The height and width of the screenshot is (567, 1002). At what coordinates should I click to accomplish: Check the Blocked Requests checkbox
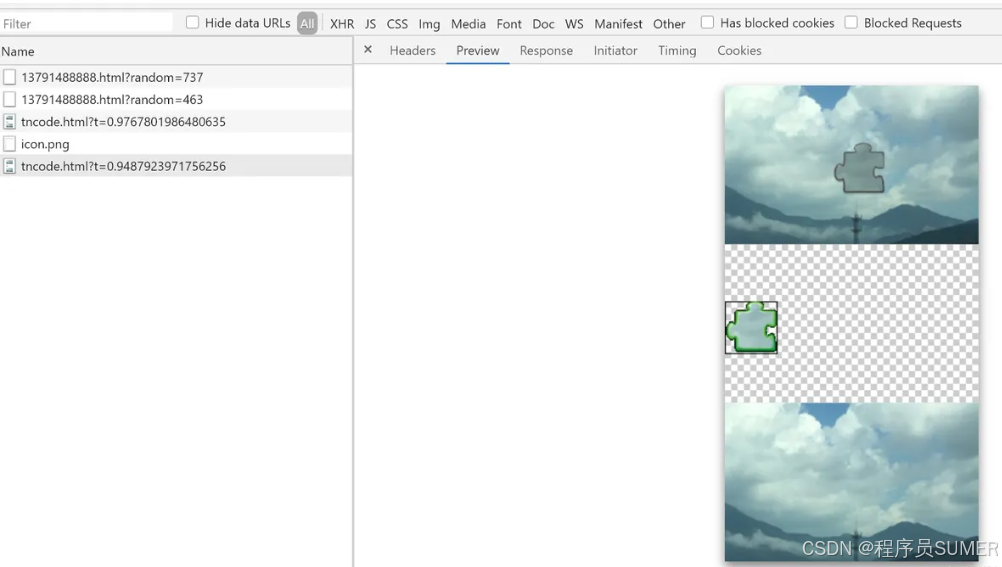(x=851, y=23)
